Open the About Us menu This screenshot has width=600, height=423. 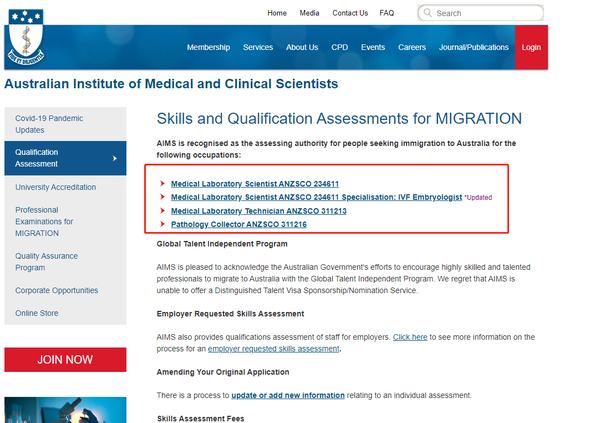[302, 47]
